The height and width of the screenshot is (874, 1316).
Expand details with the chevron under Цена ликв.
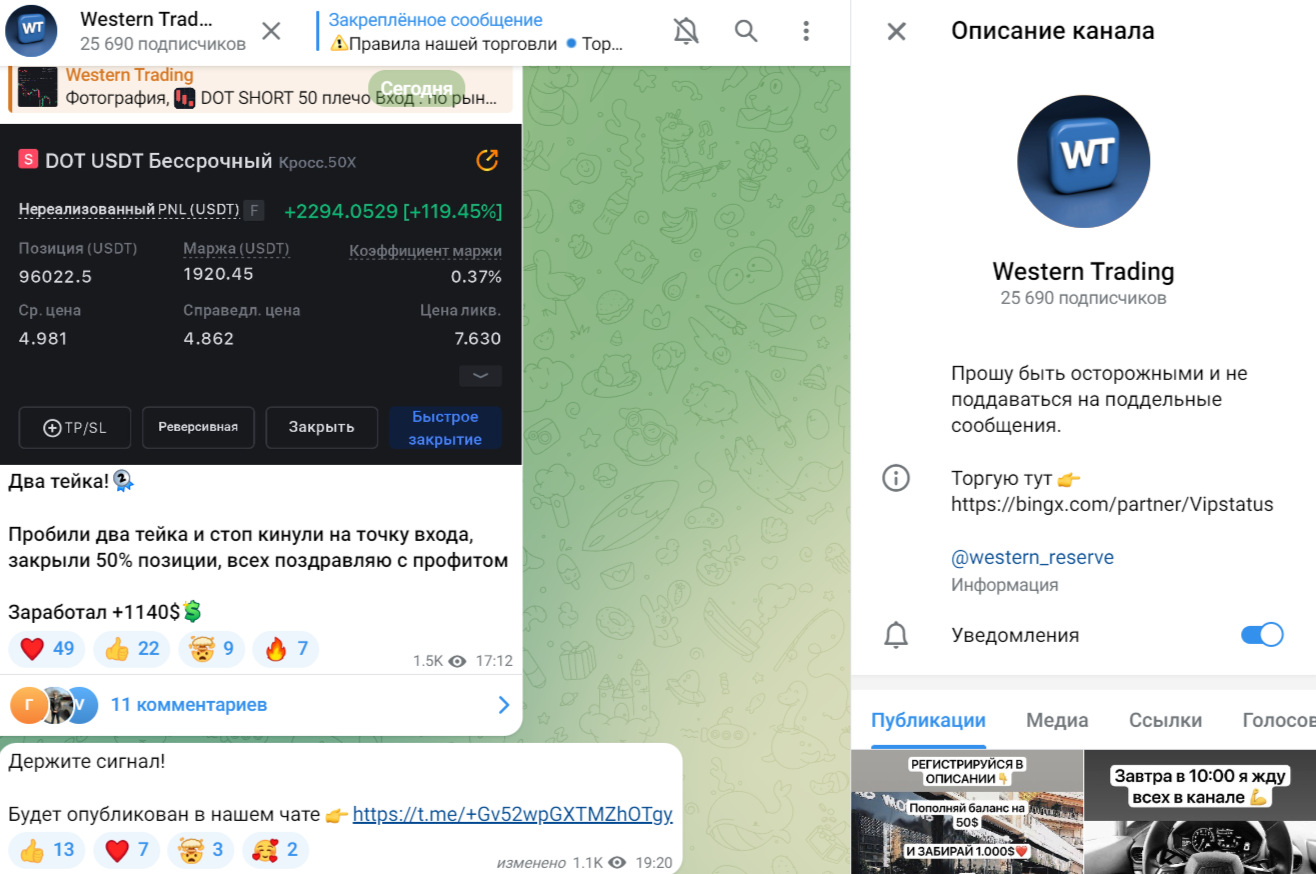pos(480,376)
